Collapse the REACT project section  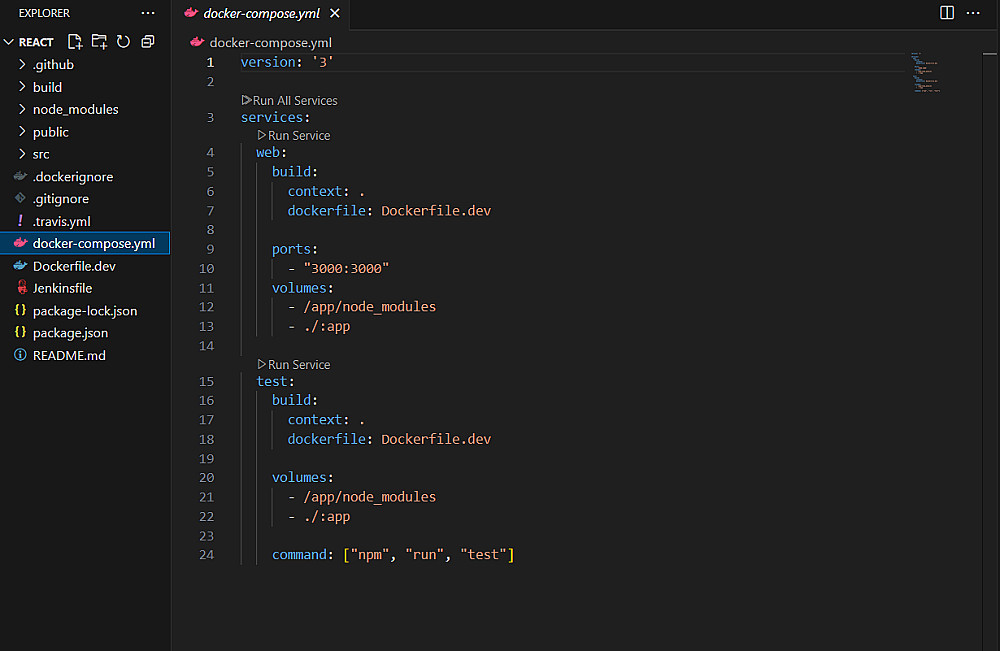click(x=36, y=42)
